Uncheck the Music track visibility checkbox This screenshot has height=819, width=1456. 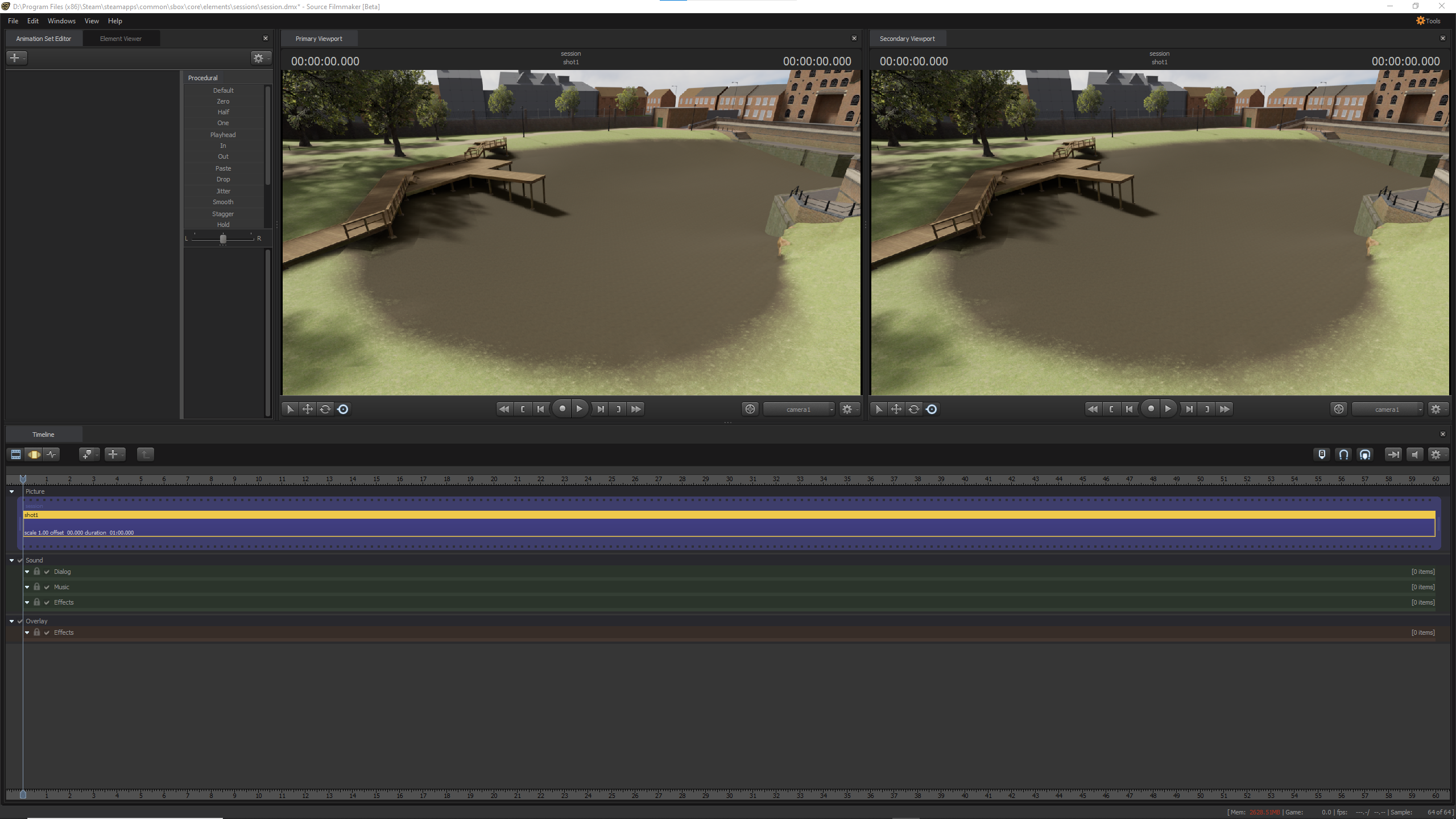click(46, 586)
